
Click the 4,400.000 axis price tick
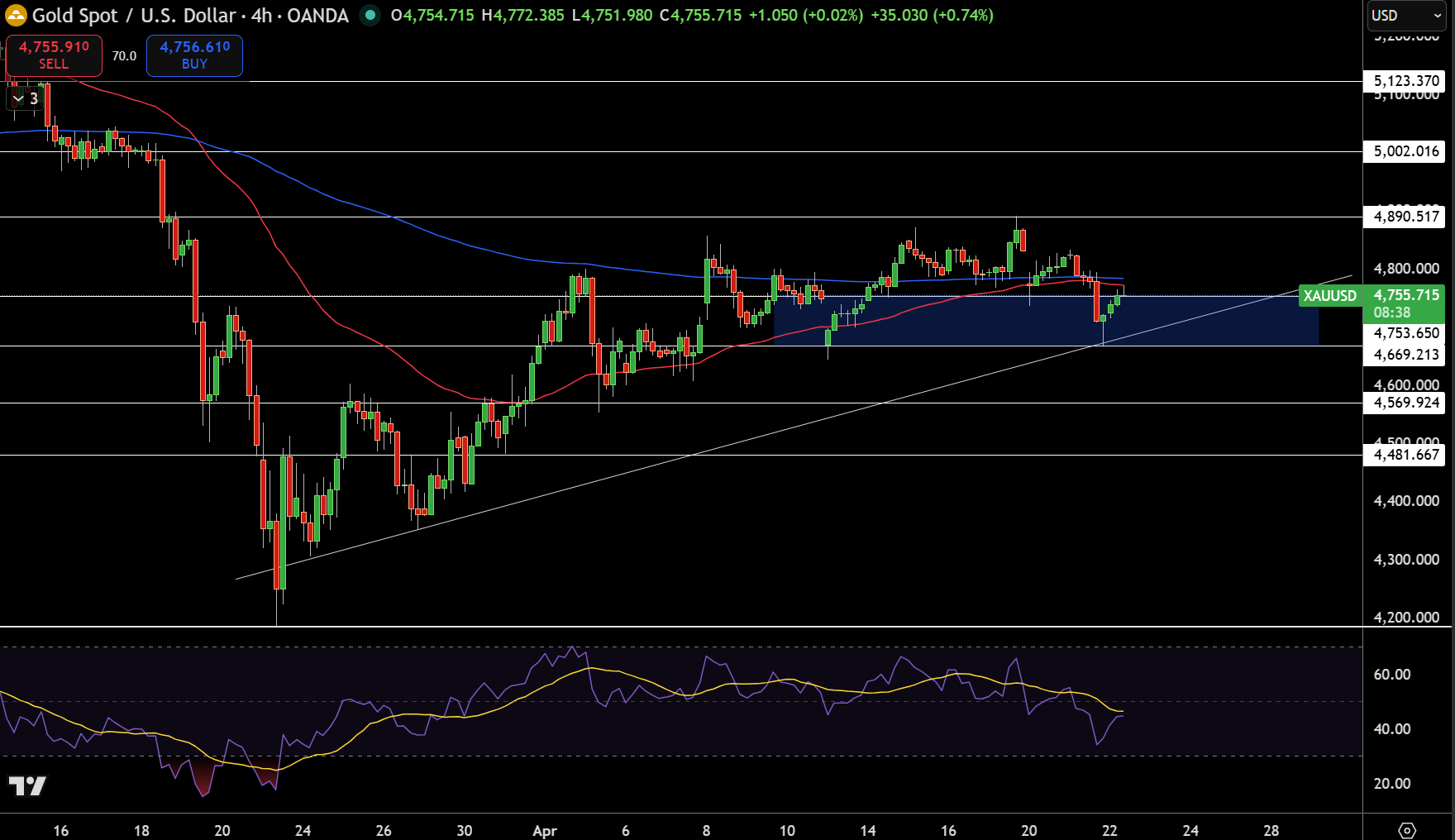click(1406, 501)
